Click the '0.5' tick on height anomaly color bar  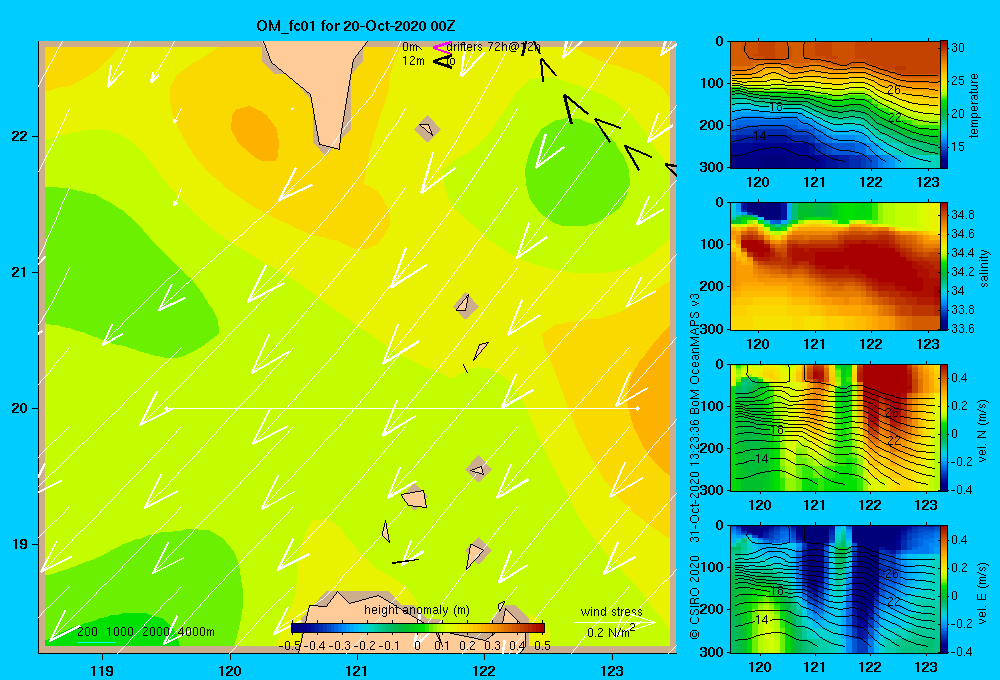[x=542, y=646]
